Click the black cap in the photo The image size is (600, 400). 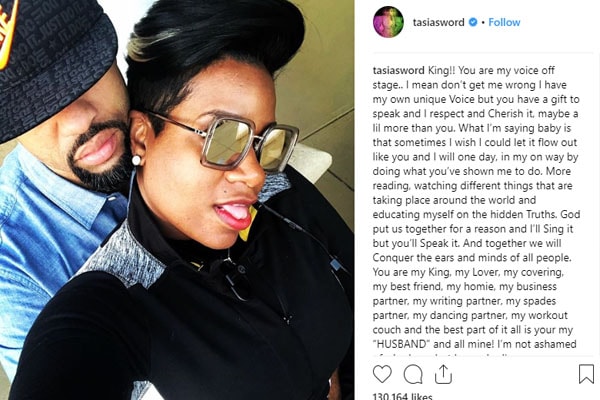(x=54, y=57)
